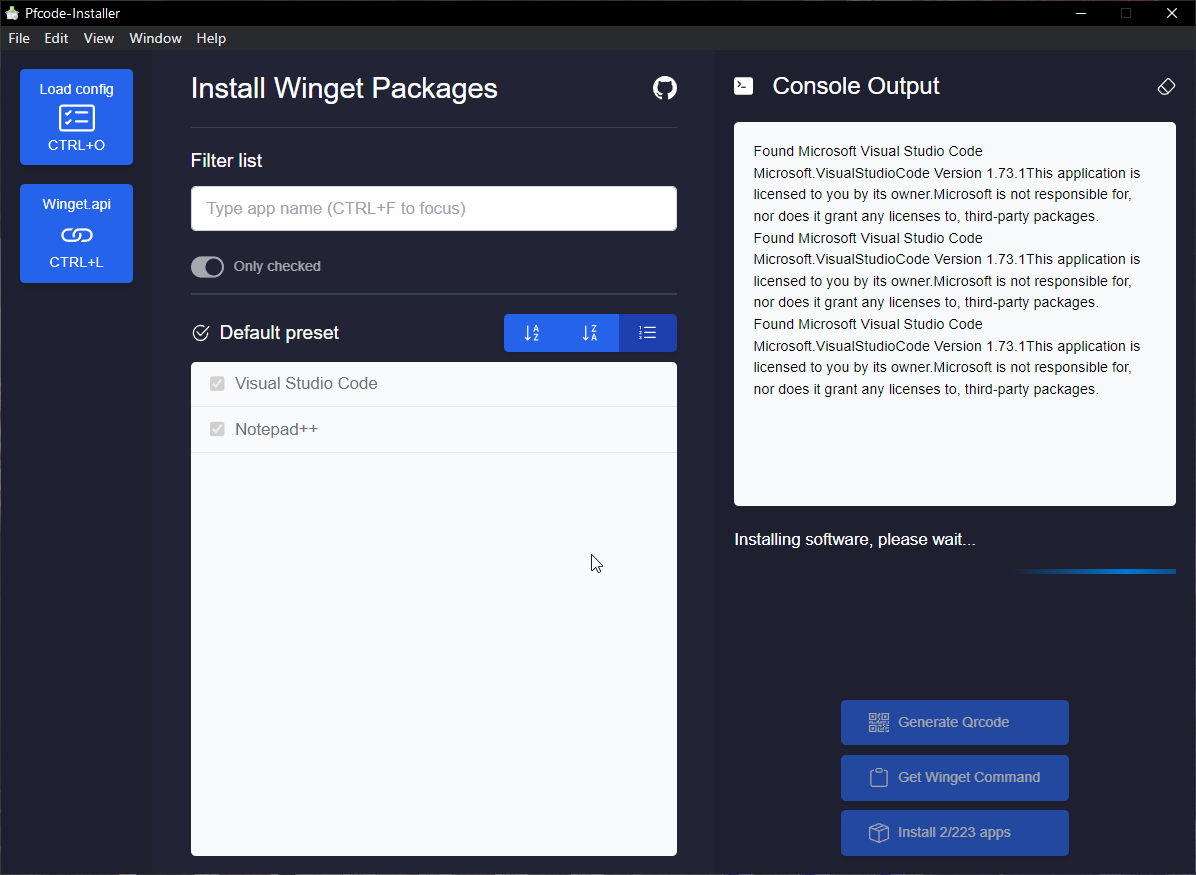The width and height of the screenshot is (1196, 875).
Task: Click the Generate Qrcode button
Action: point(954,722)
